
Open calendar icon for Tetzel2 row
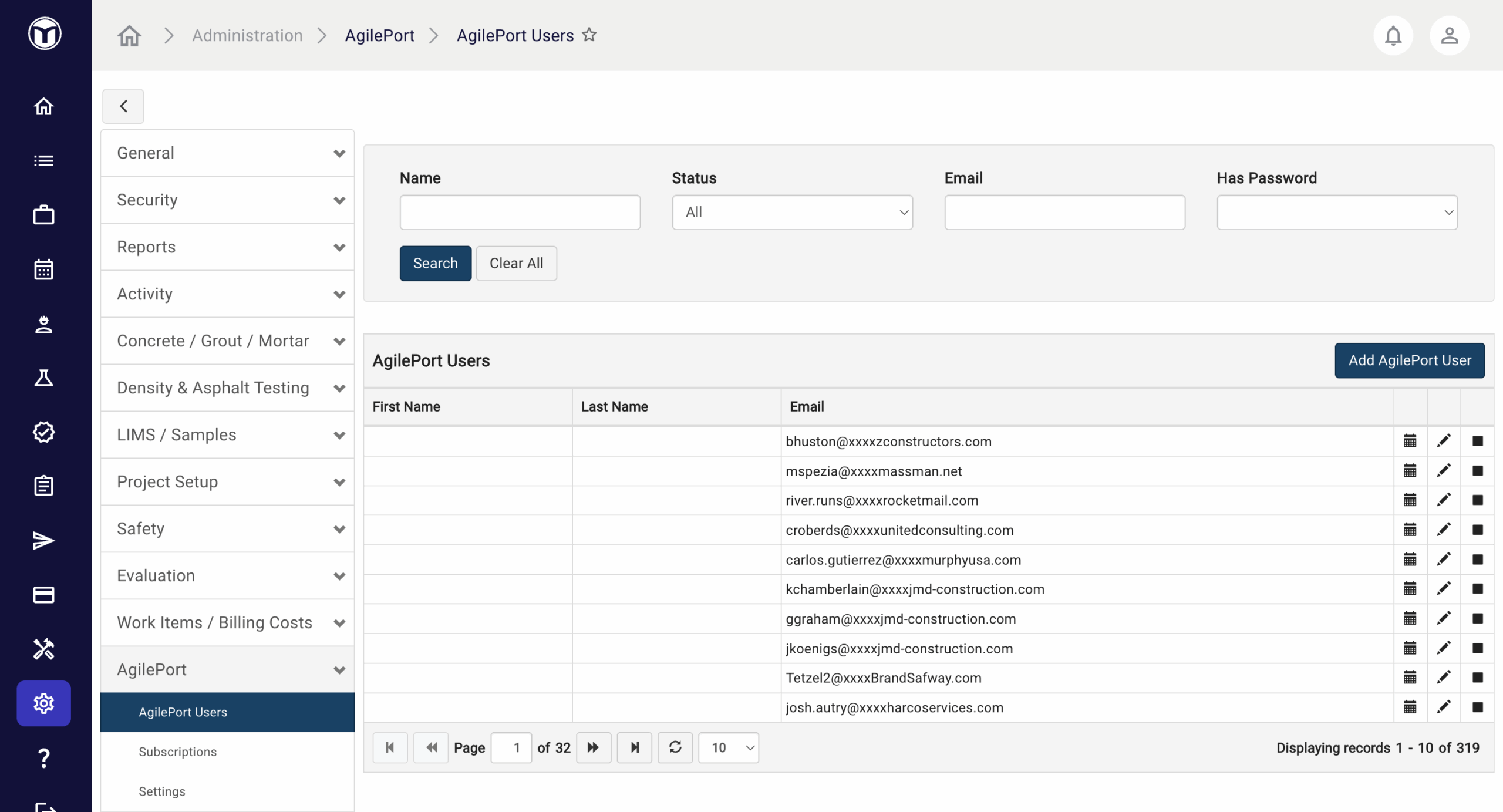point(1410,678)
